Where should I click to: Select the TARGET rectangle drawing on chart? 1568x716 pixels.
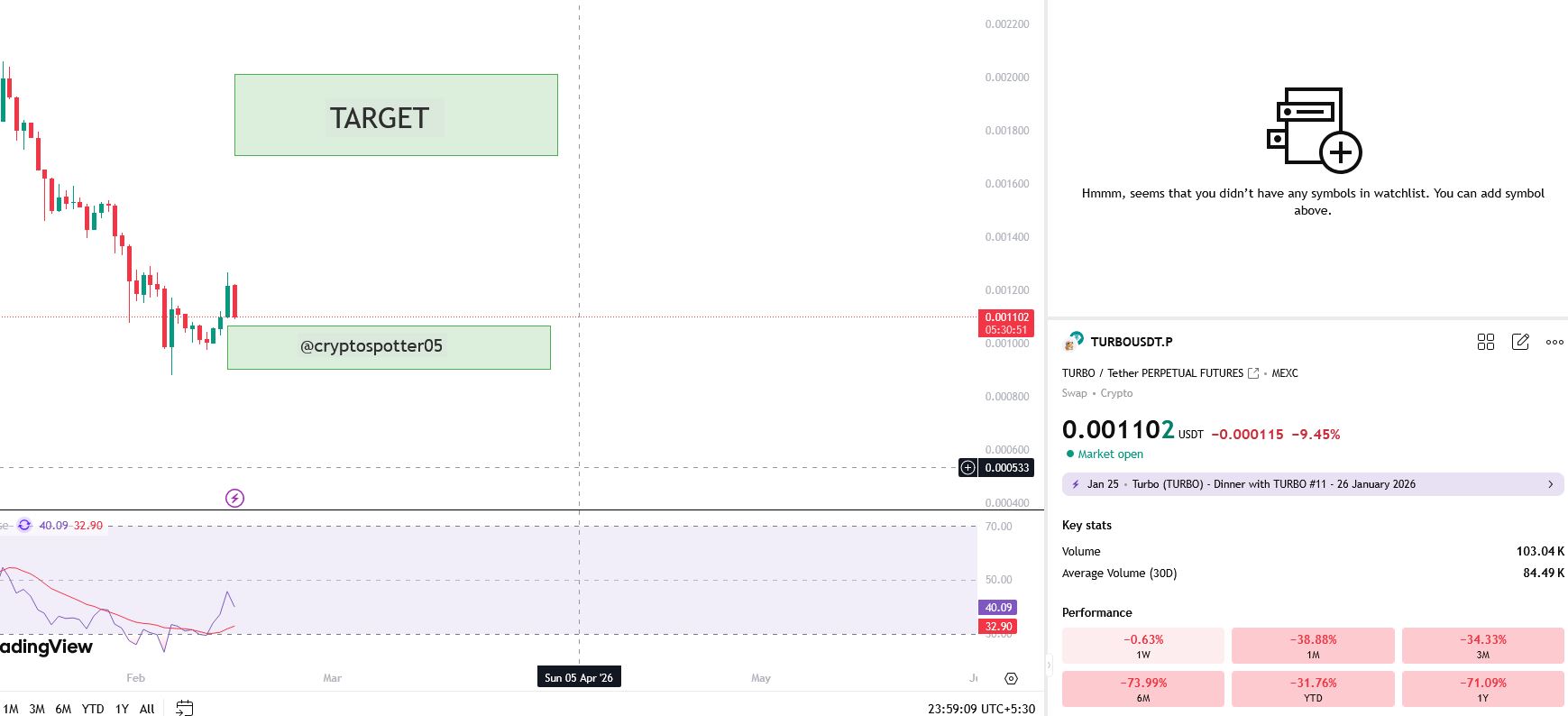396,115
